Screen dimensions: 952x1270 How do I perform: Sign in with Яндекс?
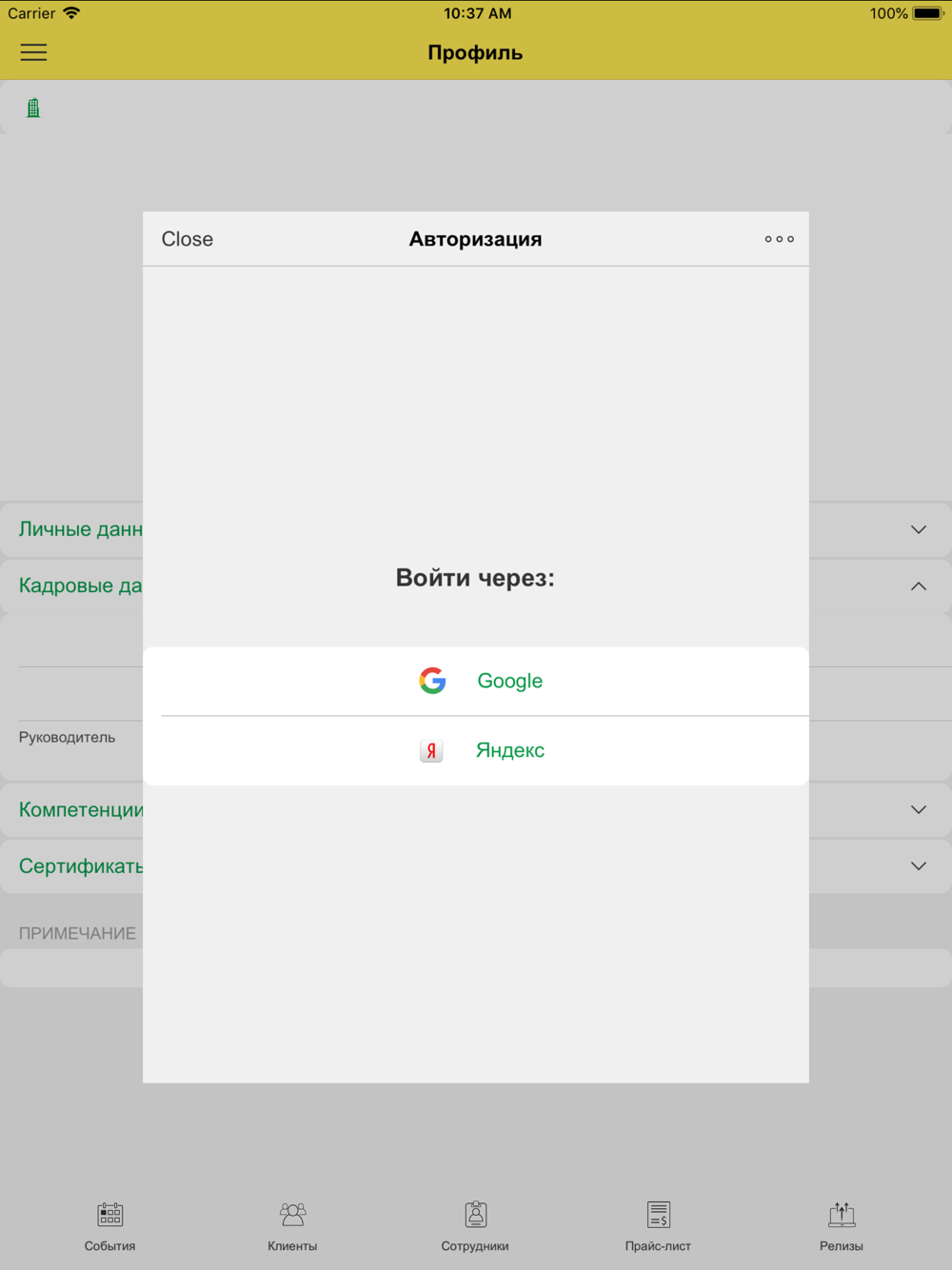point(476,750)
